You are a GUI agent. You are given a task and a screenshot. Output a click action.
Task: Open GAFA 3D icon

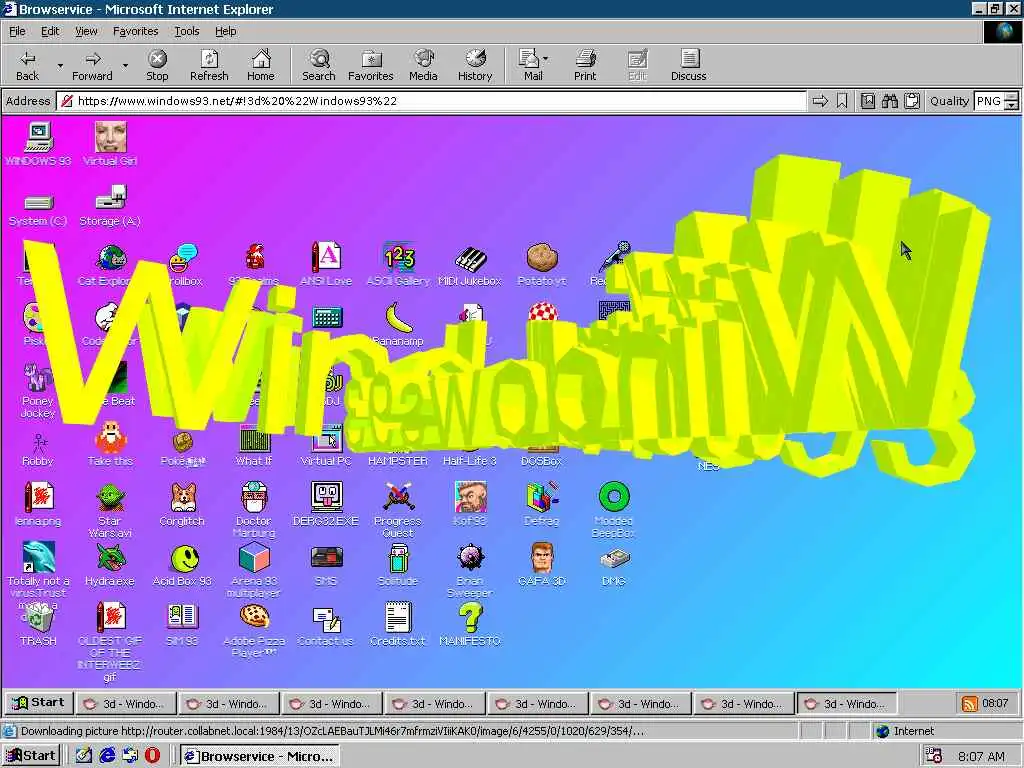(x=541, y=565)
